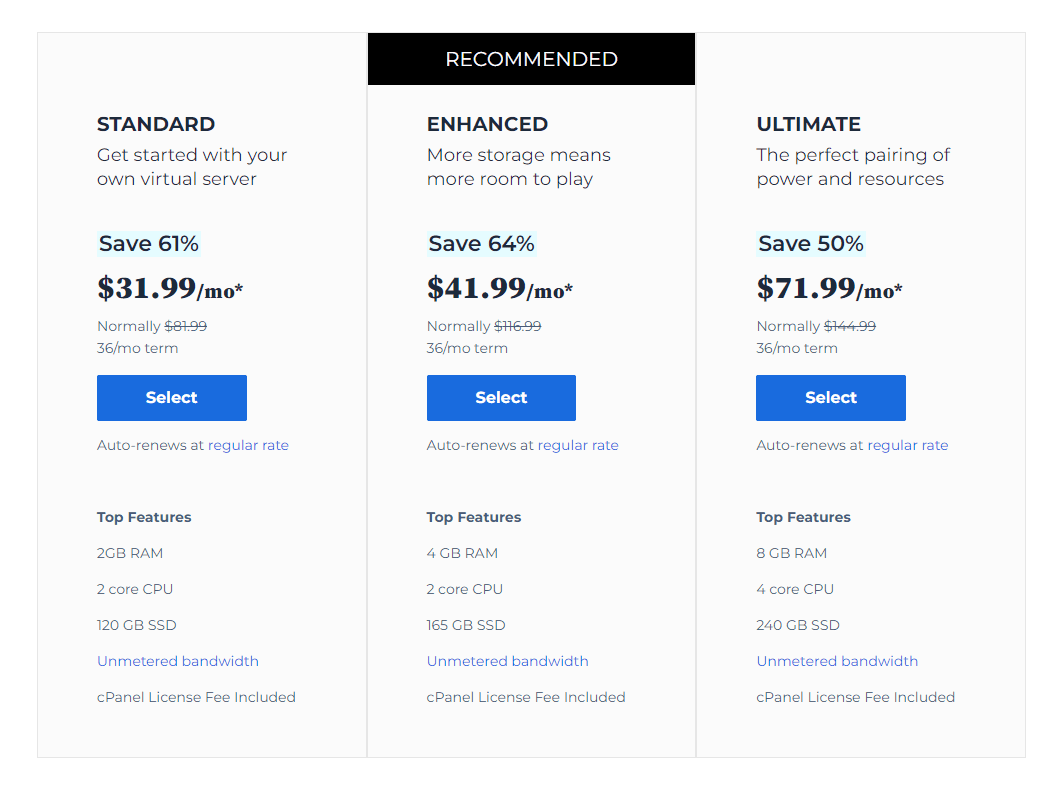Click Unmetered bandwidth under ENHANCED plan
This screenshot has width=1062, height=791.
(x=507, y=661)
